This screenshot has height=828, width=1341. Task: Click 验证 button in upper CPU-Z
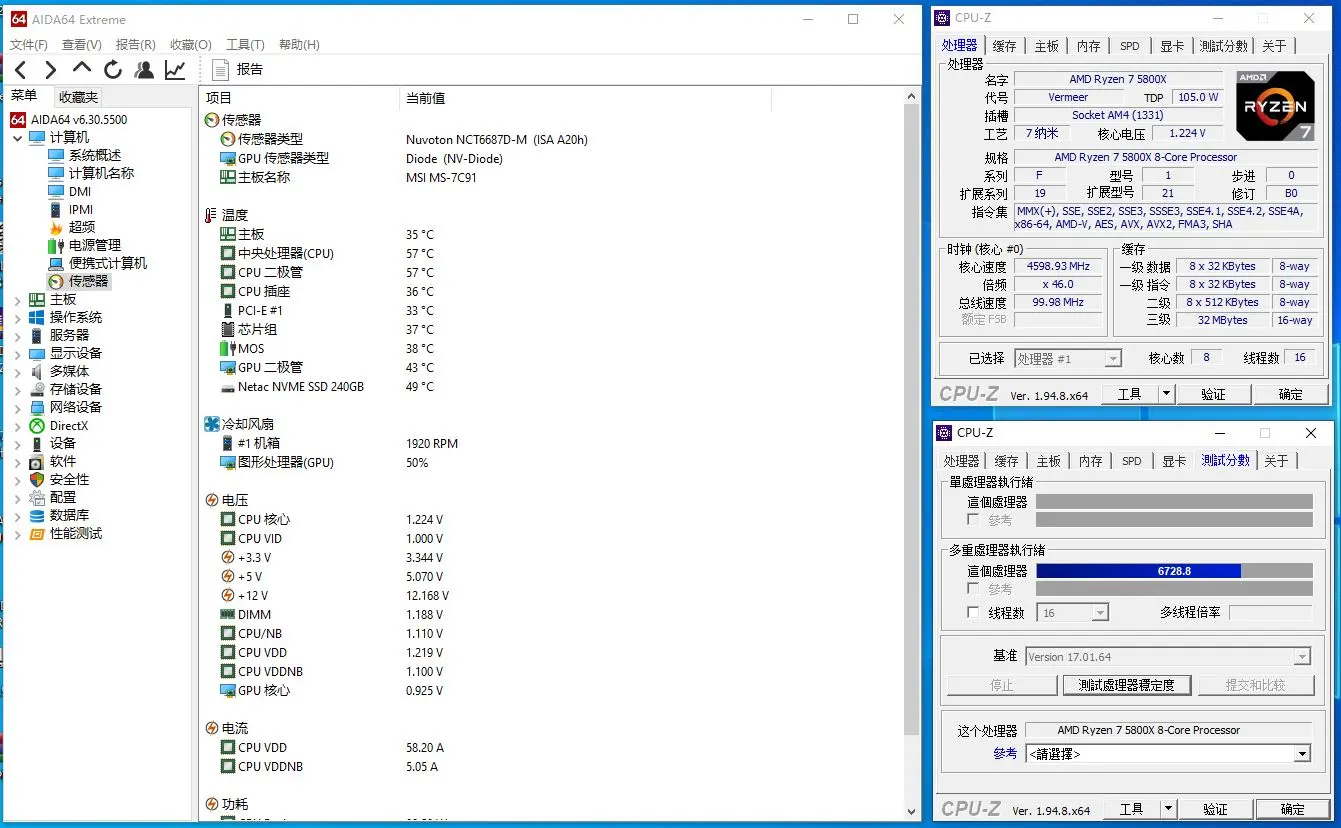(x=1214, y=394)
